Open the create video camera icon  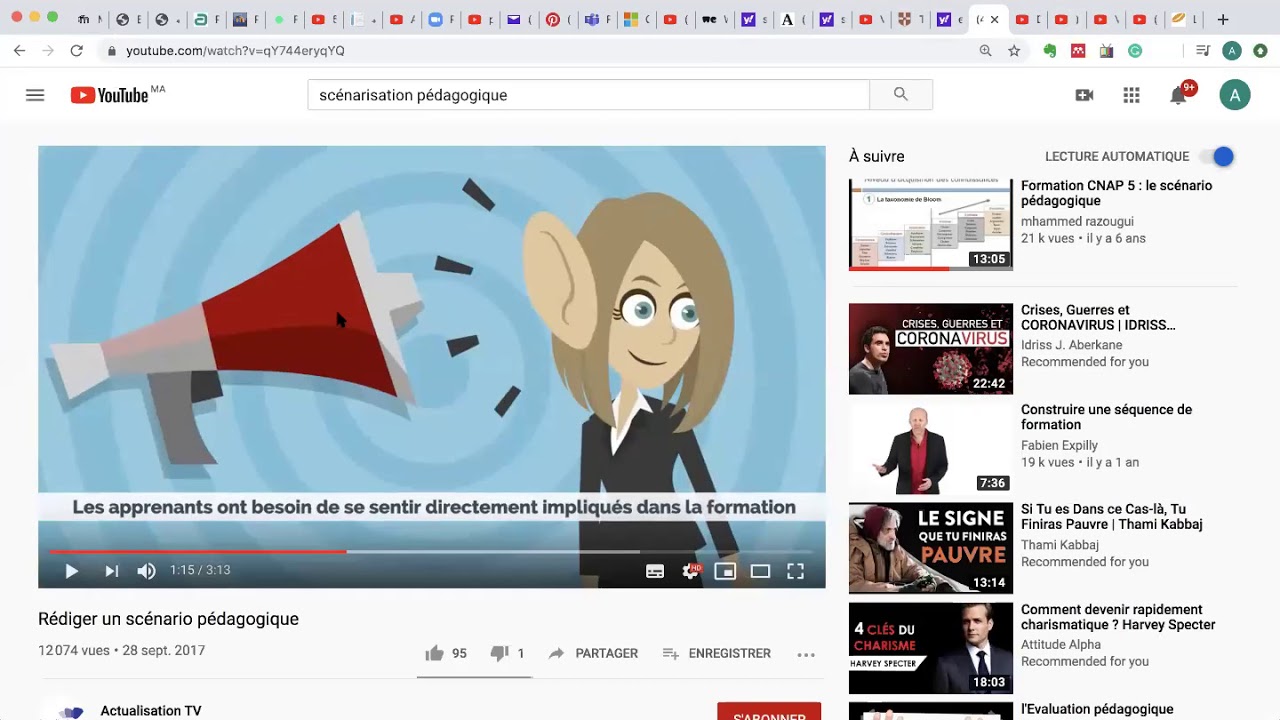(1084, 95)
